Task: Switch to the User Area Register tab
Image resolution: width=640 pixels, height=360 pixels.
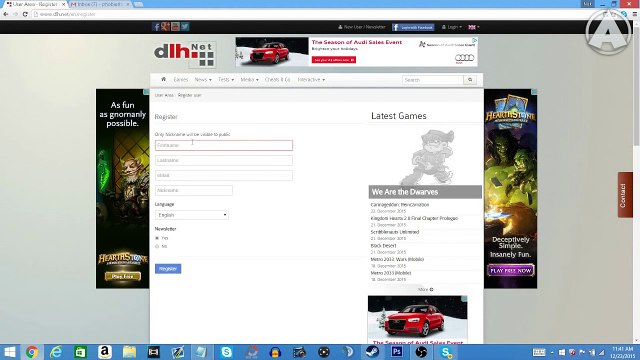Action: tap(36, 4)
